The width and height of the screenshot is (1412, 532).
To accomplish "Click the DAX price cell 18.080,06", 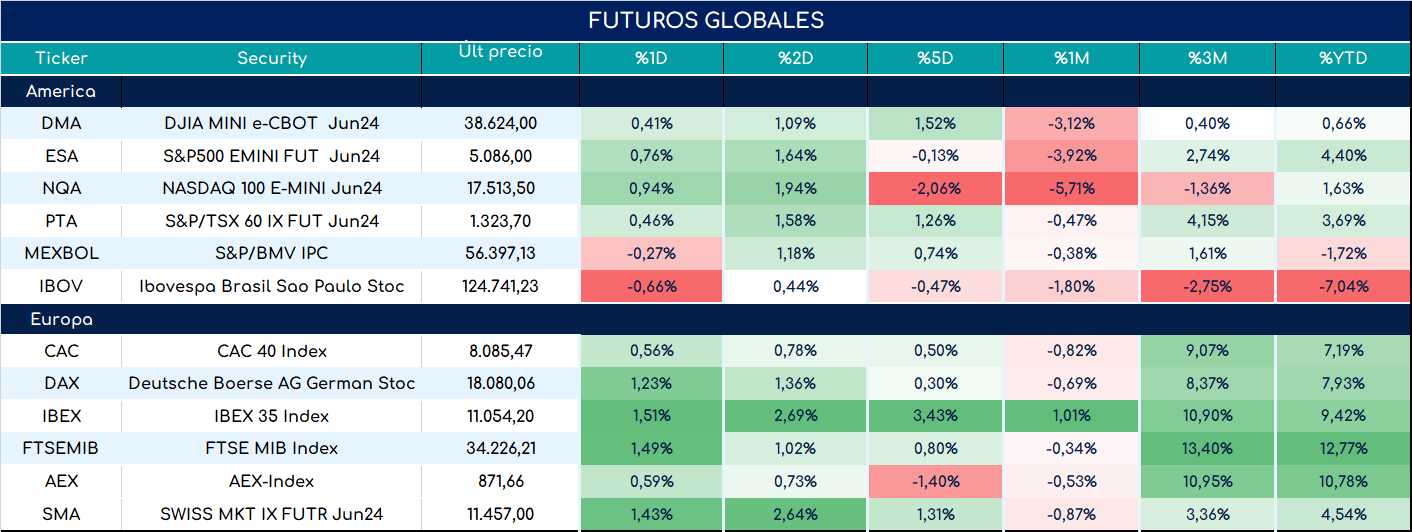I will coord(500,383).
